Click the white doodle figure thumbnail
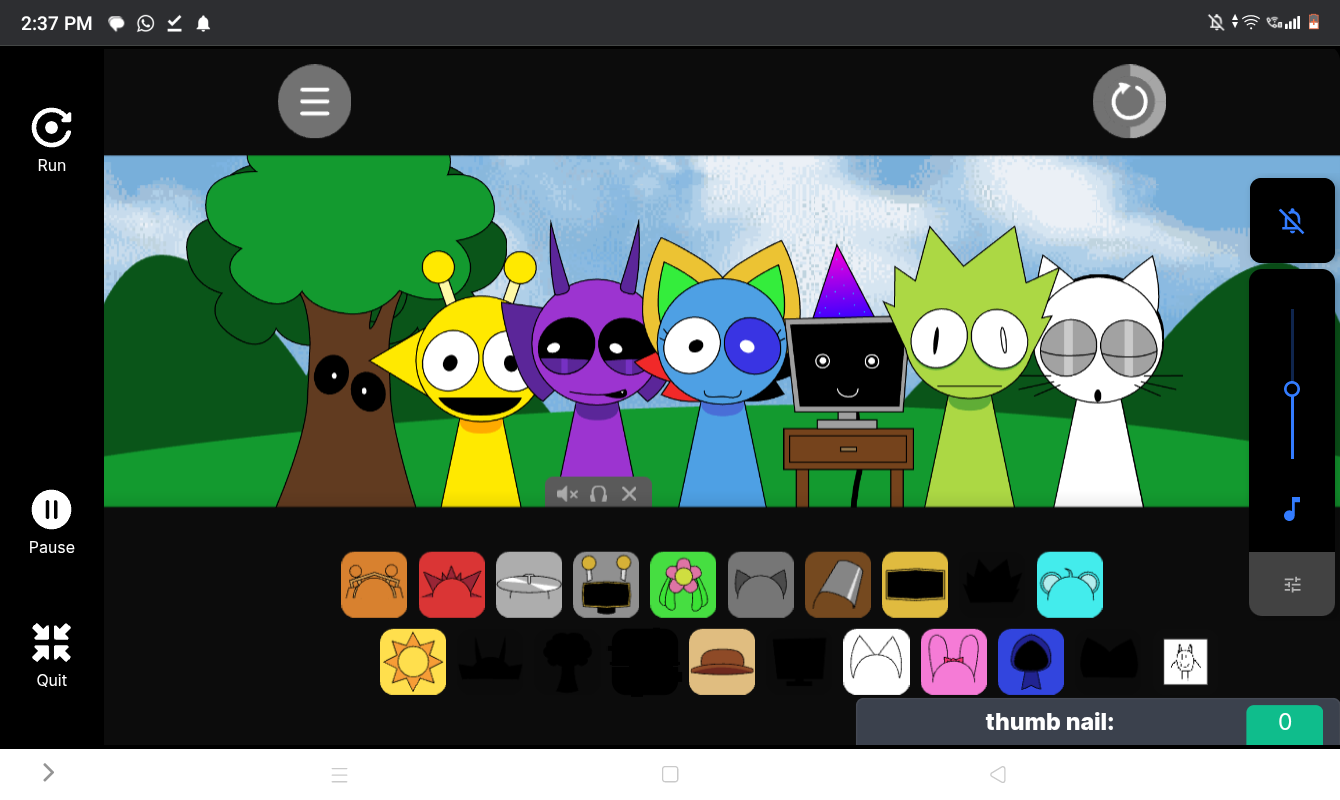 (x=1185, y=662)
